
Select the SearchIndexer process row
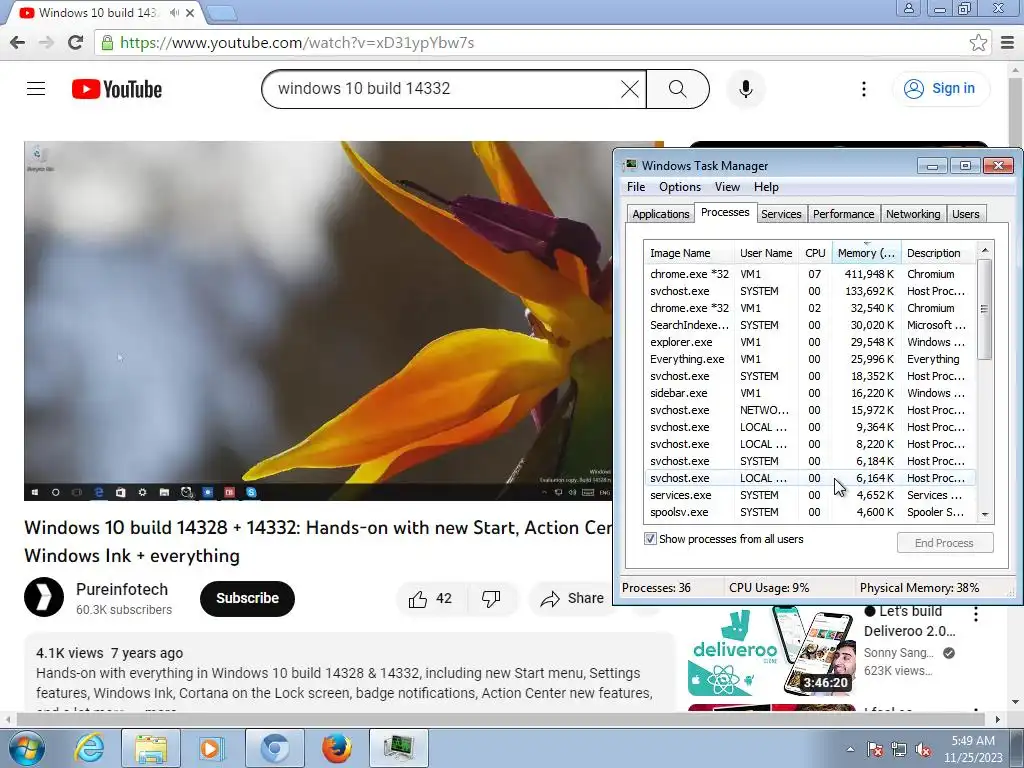pyautogui.click(x=810, y=325)
